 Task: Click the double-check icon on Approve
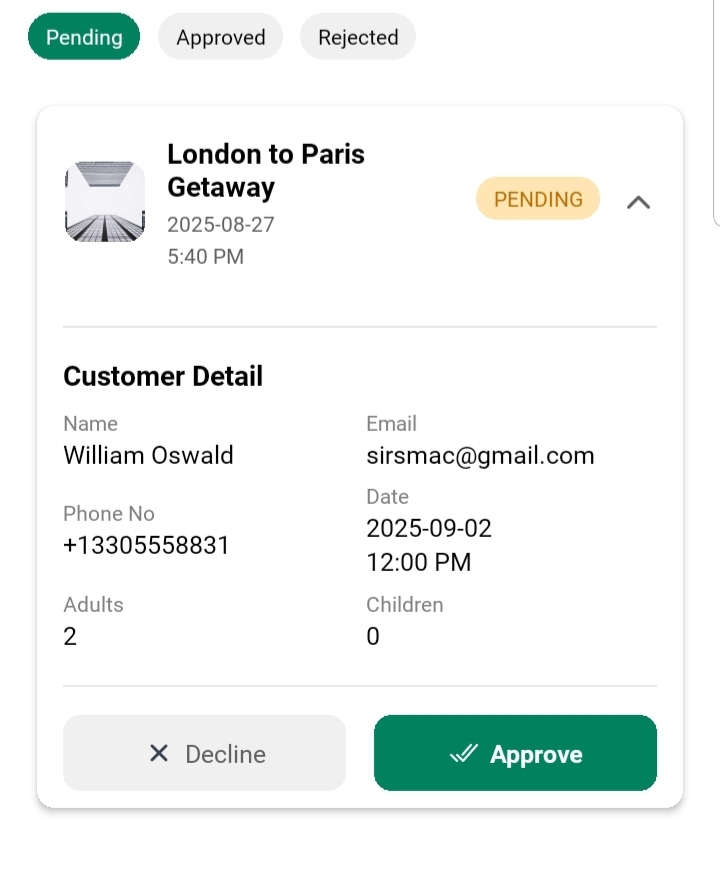464,753
